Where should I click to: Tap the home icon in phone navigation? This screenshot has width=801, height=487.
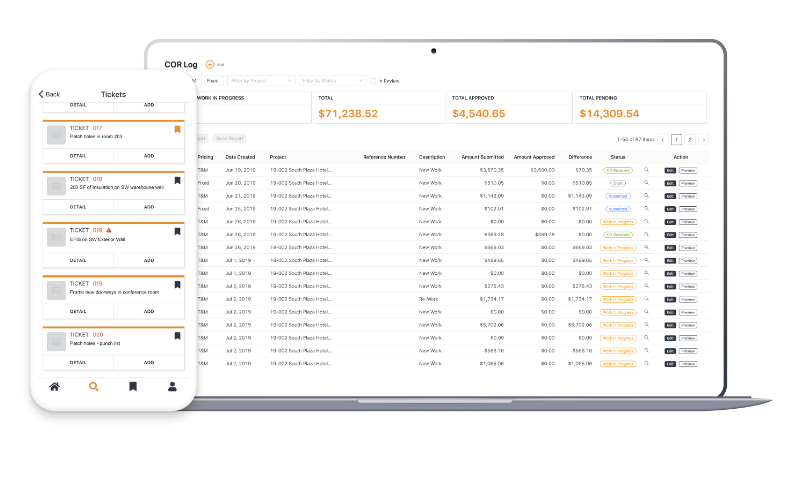[x=55, y=386]
